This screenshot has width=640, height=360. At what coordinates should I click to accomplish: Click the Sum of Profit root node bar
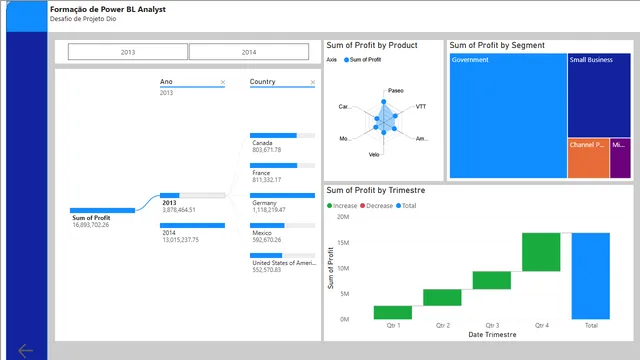coord(102,210)
